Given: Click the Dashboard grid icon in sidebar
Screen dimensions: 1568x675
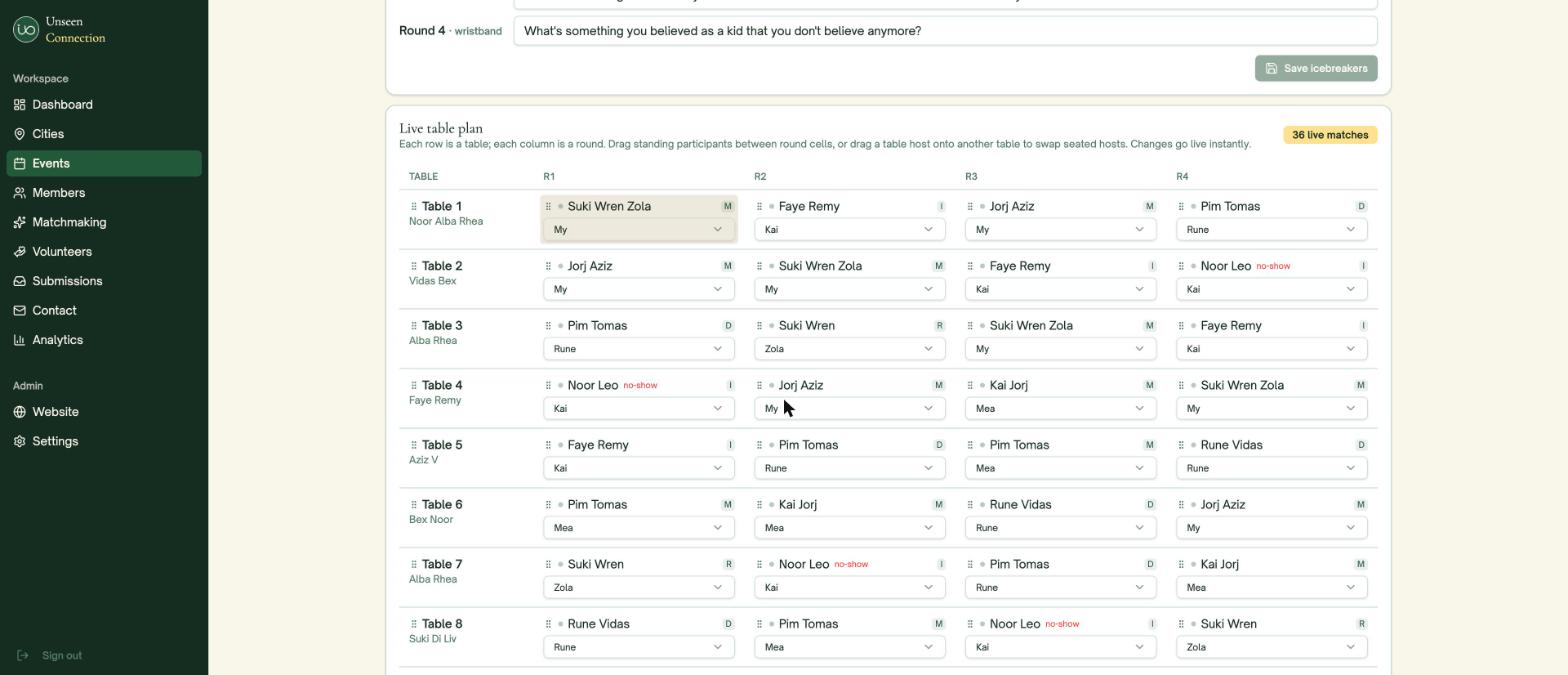Looking at the screenshot, I should tap(19, 105).
